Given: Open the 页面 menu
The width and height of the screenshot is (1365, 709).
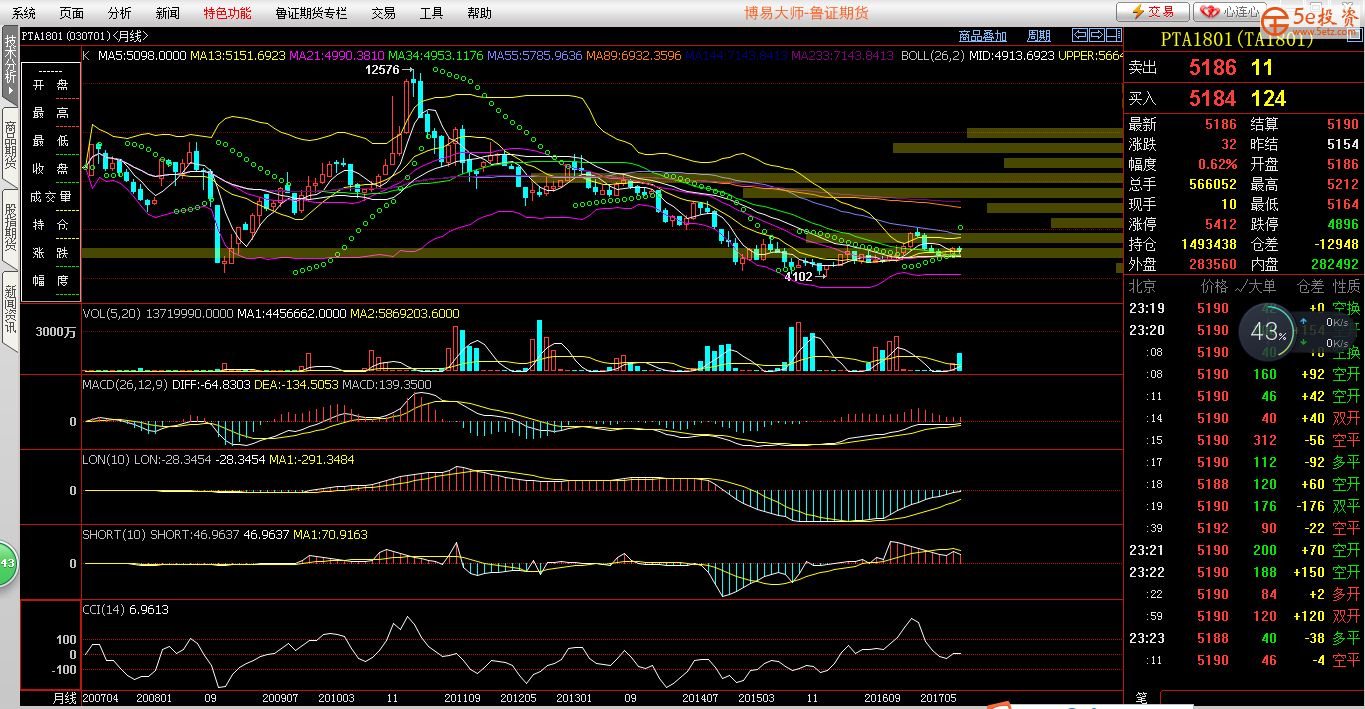Looking at the screenshot, I should click(71, 13).
